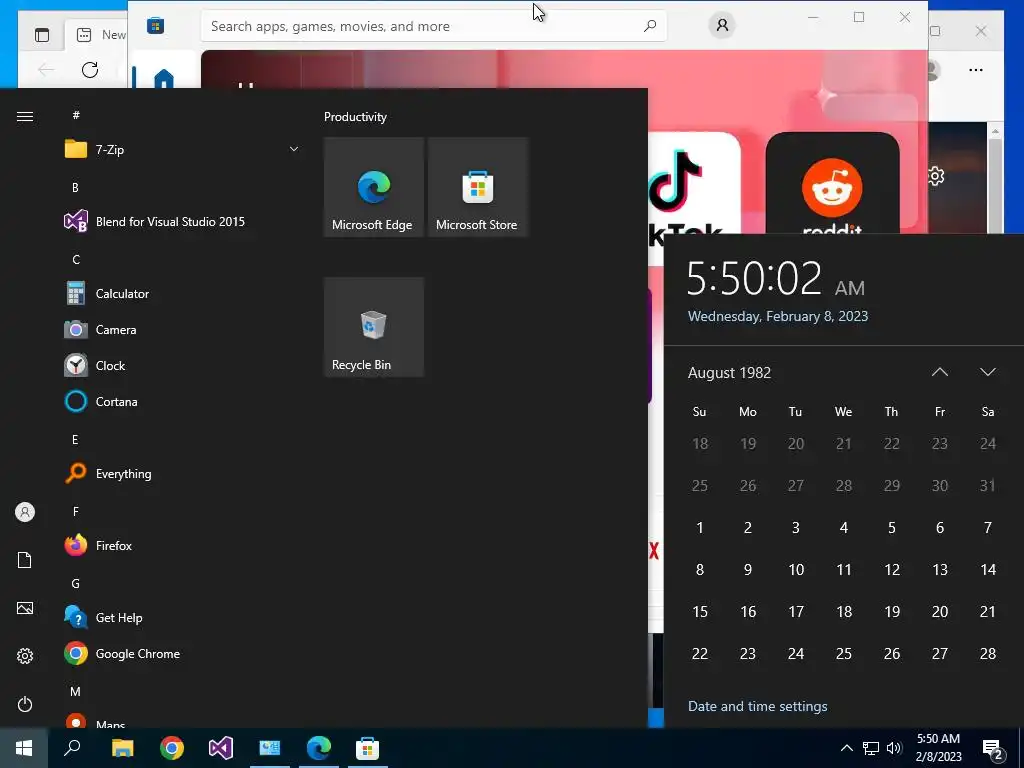Screen dimensions: 1024x768
Task: Open the volume tray icon
Action: tap(894, 748)
